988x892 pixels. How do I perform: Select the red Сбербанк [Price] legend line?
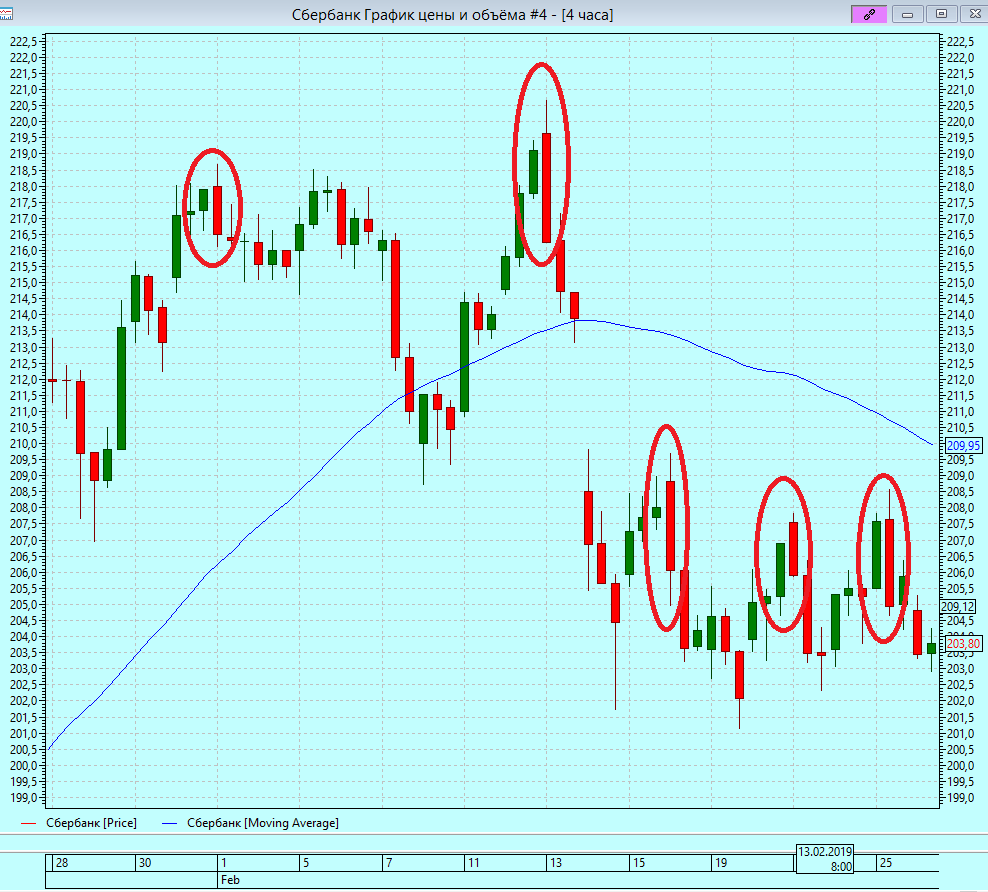tap(28, 823)
